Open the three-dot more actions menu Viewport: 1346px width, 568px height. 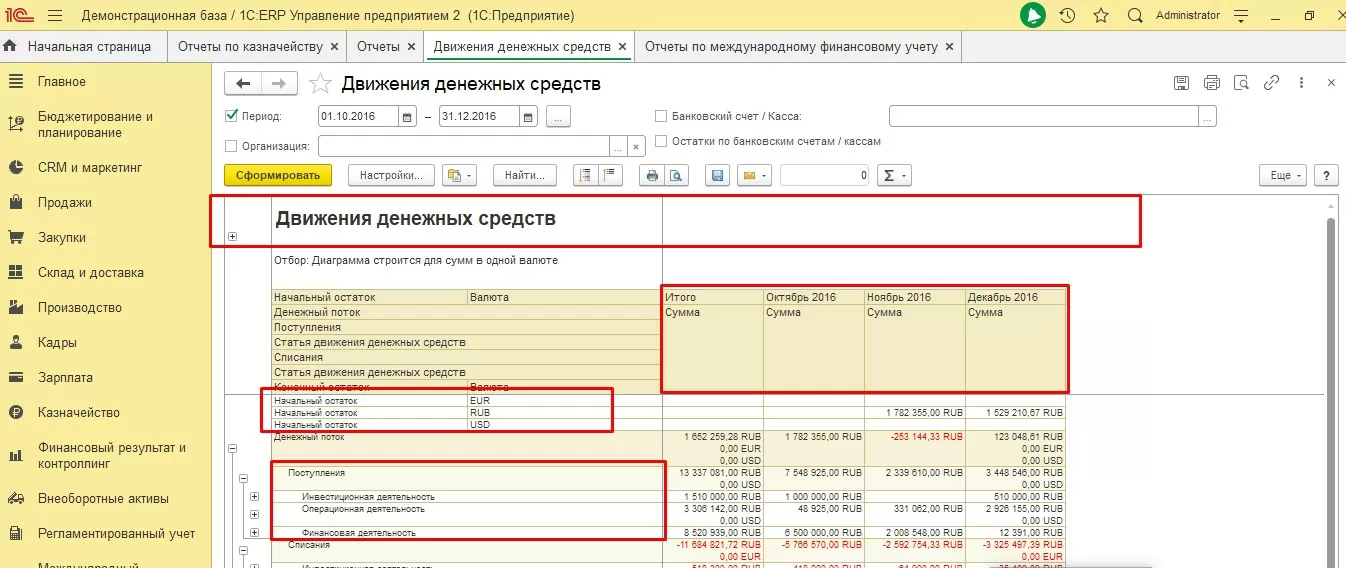click(x=1303, y=84)
